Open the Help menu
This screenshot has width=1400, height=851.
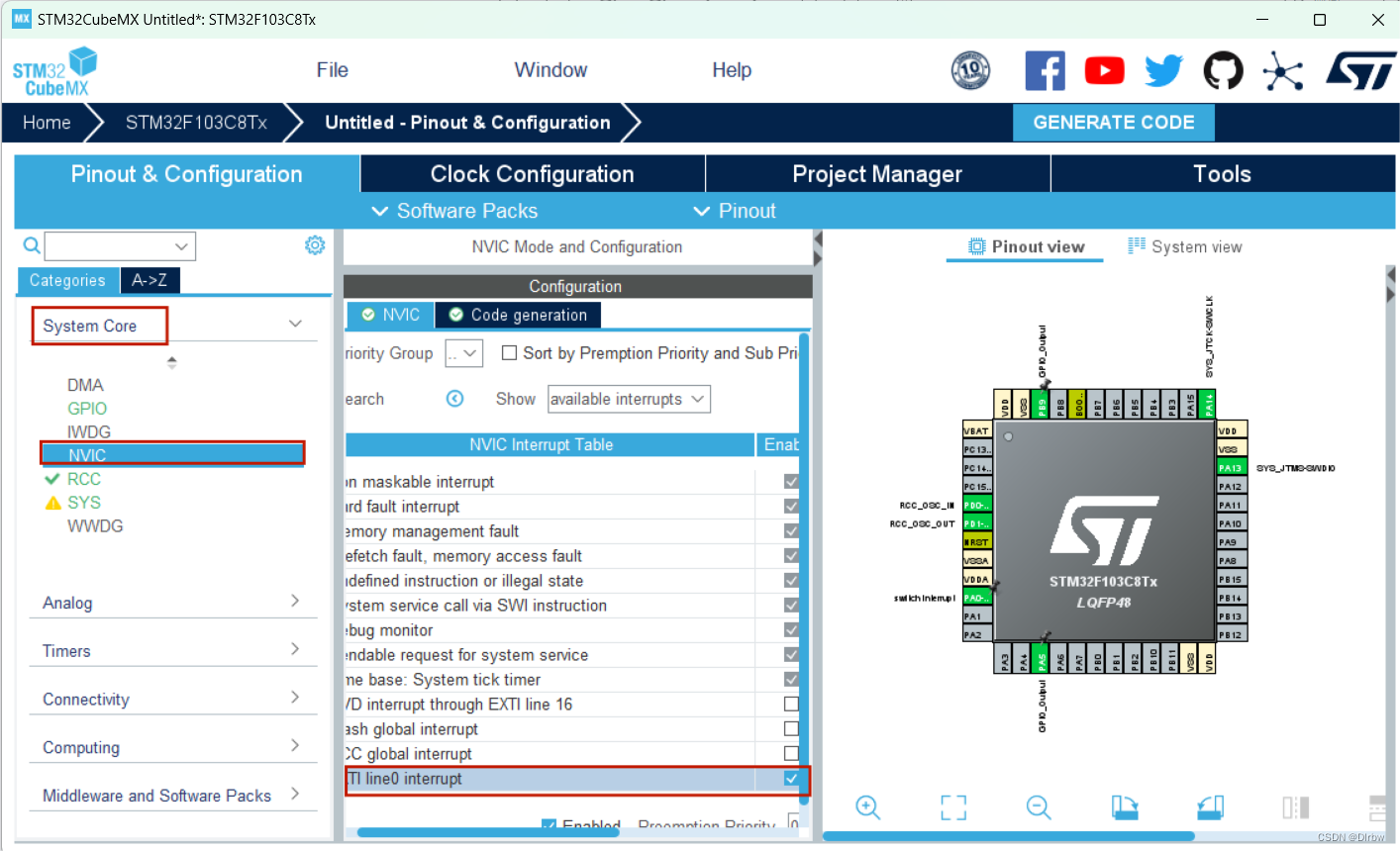(x=732, y=70)
